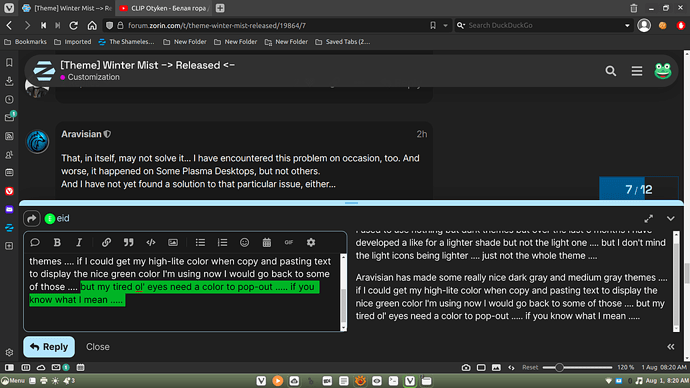Insert a GIF in composer

pyautogui.click(x=289, y=242)
